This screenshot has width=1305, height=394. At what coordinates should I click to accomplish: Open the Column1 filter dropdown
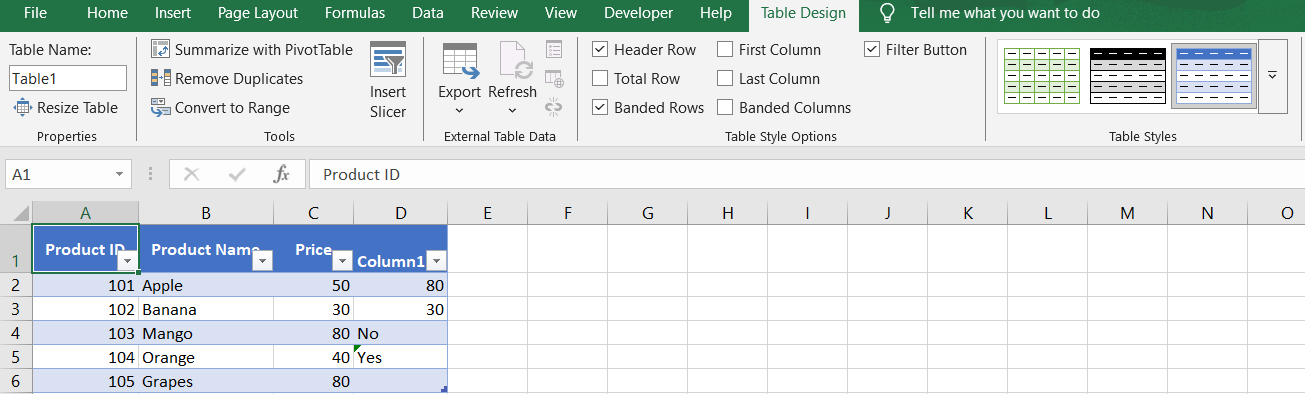tap(436, 261)
